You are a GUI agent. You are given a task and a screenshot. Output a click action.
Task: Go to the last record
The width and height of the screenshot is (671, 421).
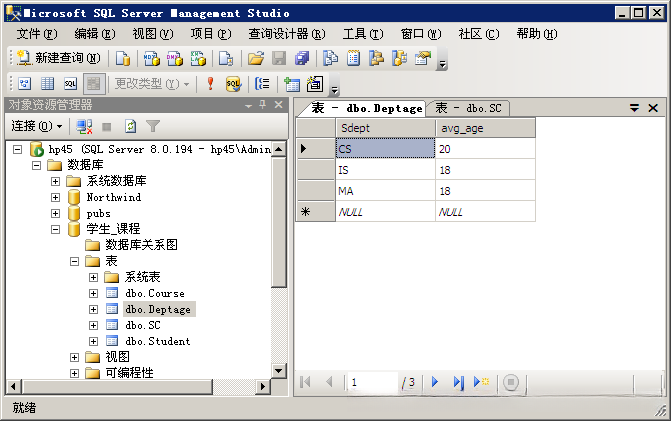tap(458, 382)
